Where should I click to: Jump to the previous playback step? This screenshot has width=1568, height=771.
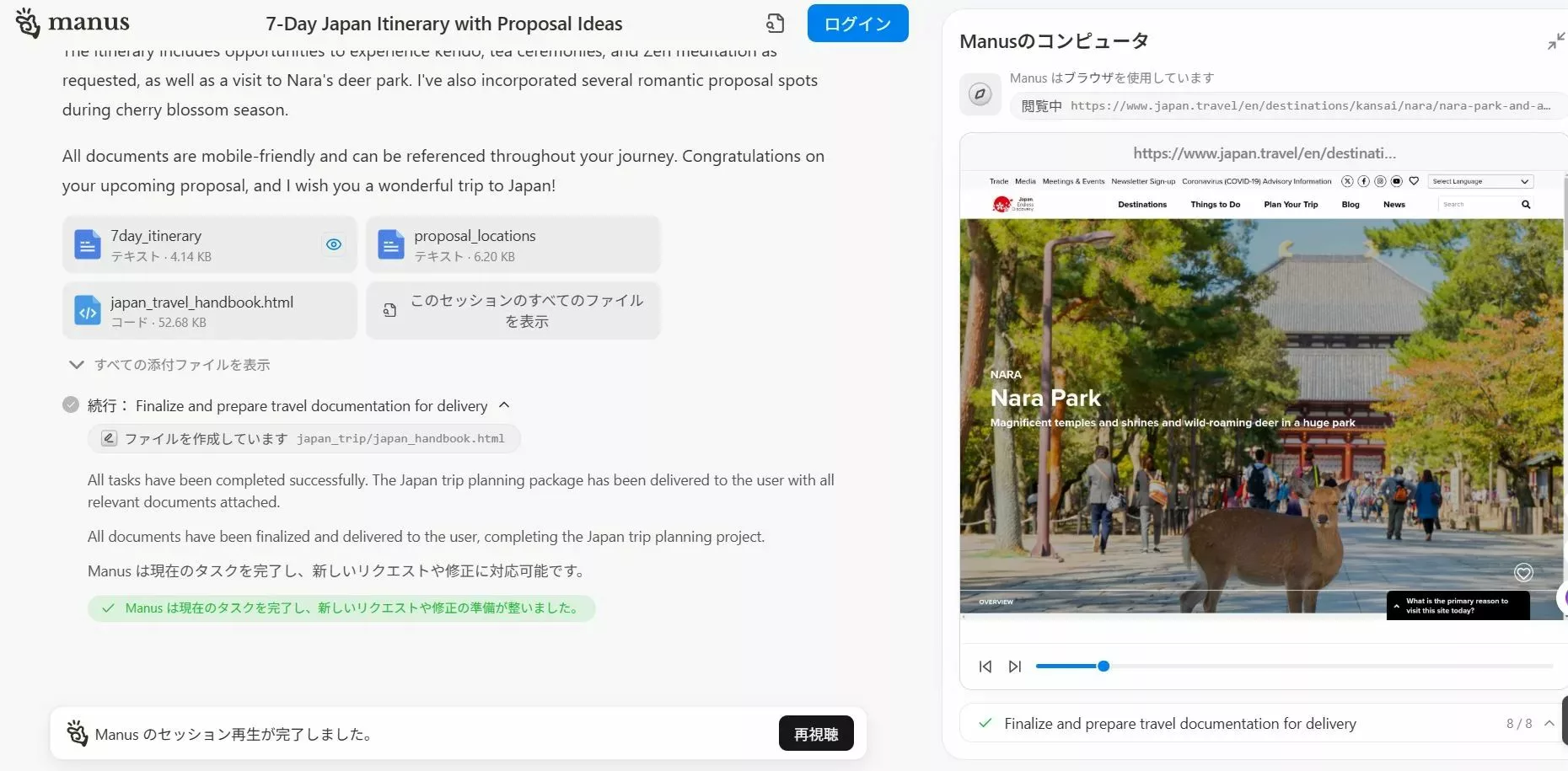tap(985, 667)
